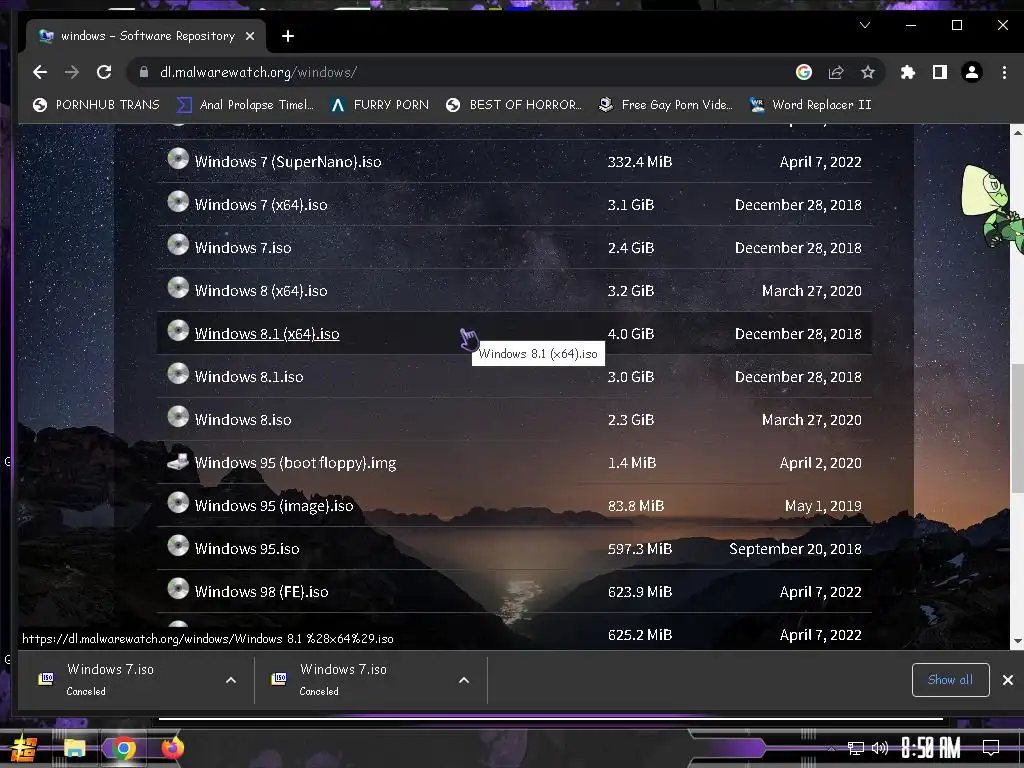Download Windows 95 (boot floppy).img

pyautogui.click(x=295, y=463)
